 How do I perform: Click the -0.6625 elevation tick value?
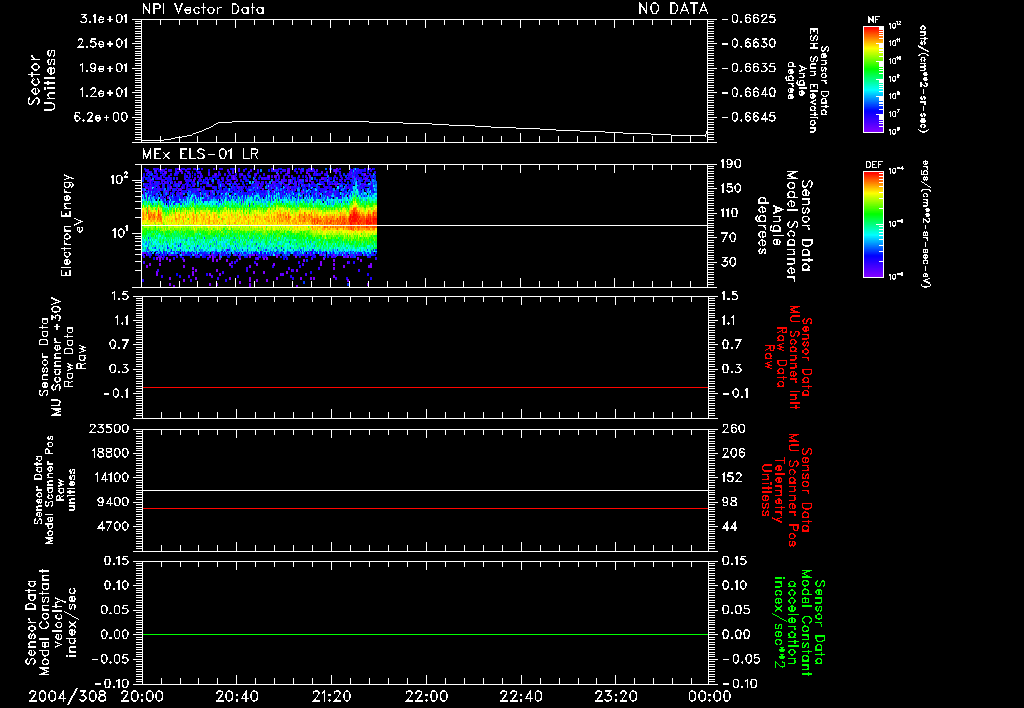pyautogui.click(x=750, y=18)
